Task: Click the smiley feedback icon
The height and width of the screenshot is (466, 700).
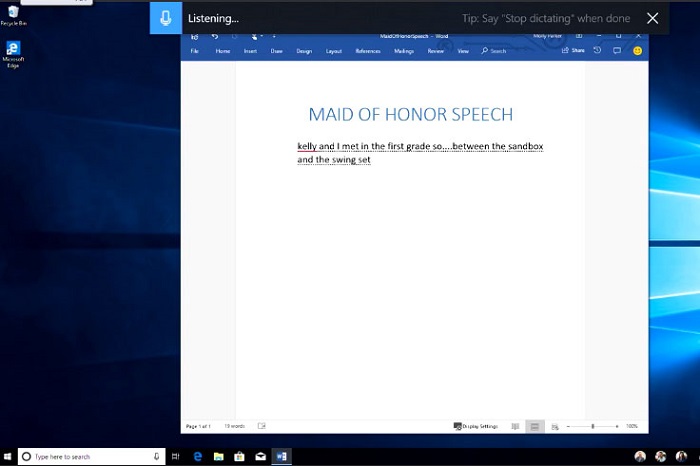Action: coord(637,50)
